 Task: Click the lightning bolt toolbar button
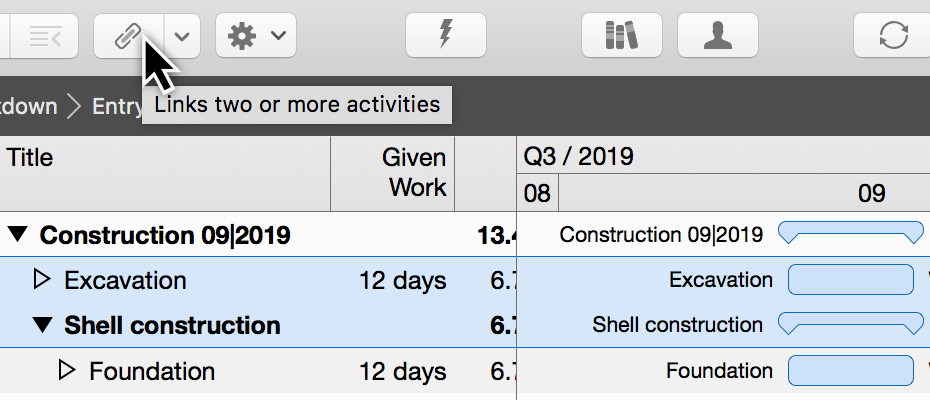pyautogui.click(x=445, y=36)
